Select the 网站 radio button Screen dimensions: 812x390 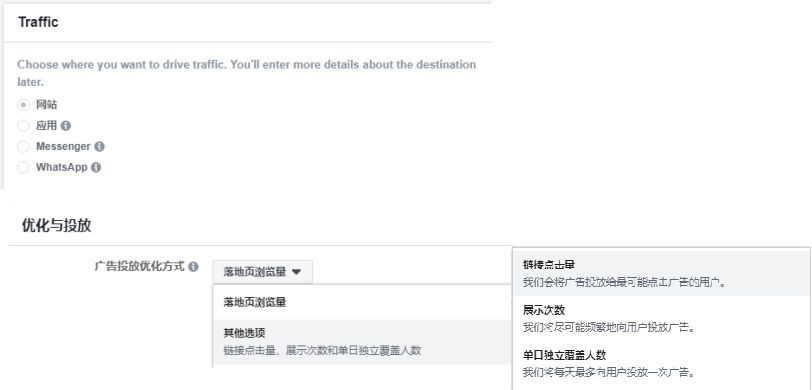tap(23, 105)
